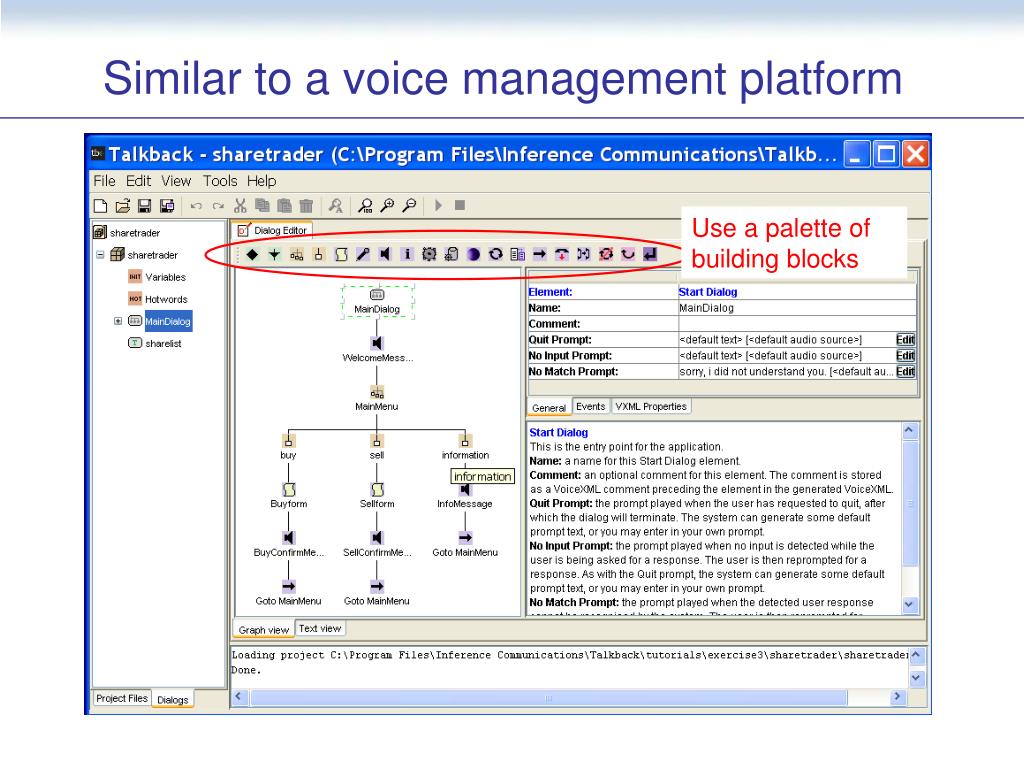
Task: Click the Name field containing MainDialog
Action: point(797,308)
